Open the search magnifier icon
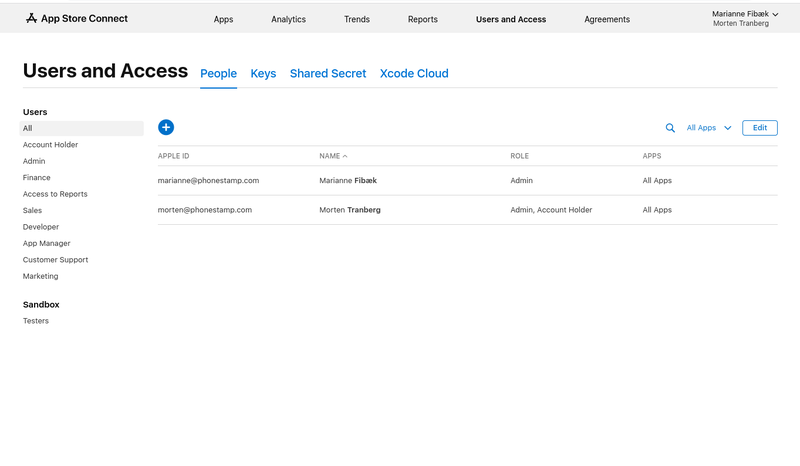 click(670, 128)
